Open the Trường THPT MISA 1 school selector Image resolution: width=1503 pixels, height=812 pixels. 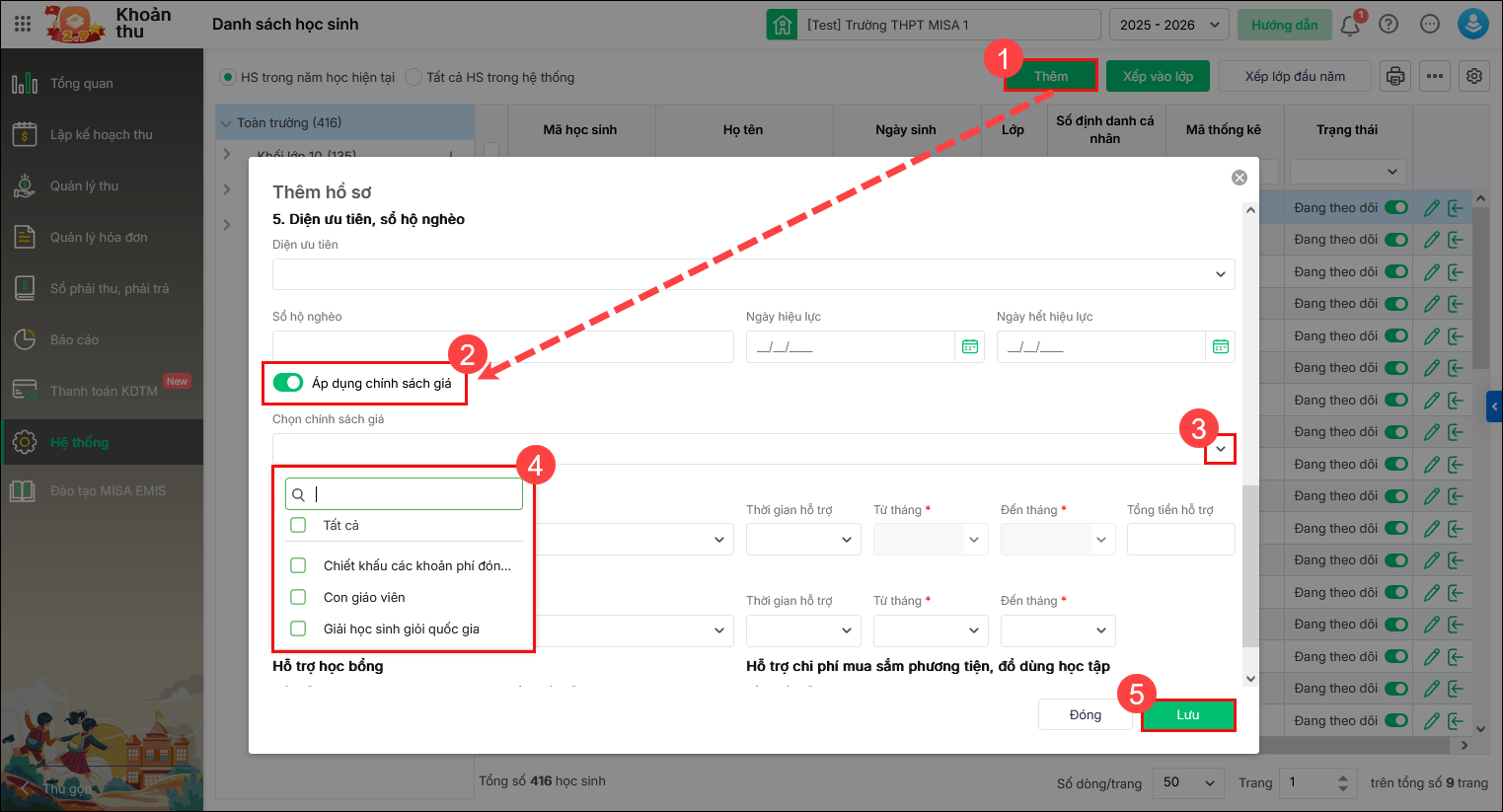coord(934,25)
